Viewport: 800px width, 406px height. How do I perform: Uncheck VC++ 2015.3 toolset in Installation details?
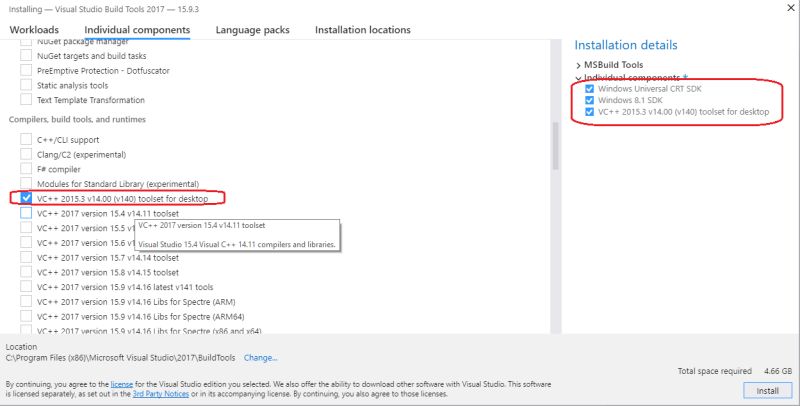(589, 112)
